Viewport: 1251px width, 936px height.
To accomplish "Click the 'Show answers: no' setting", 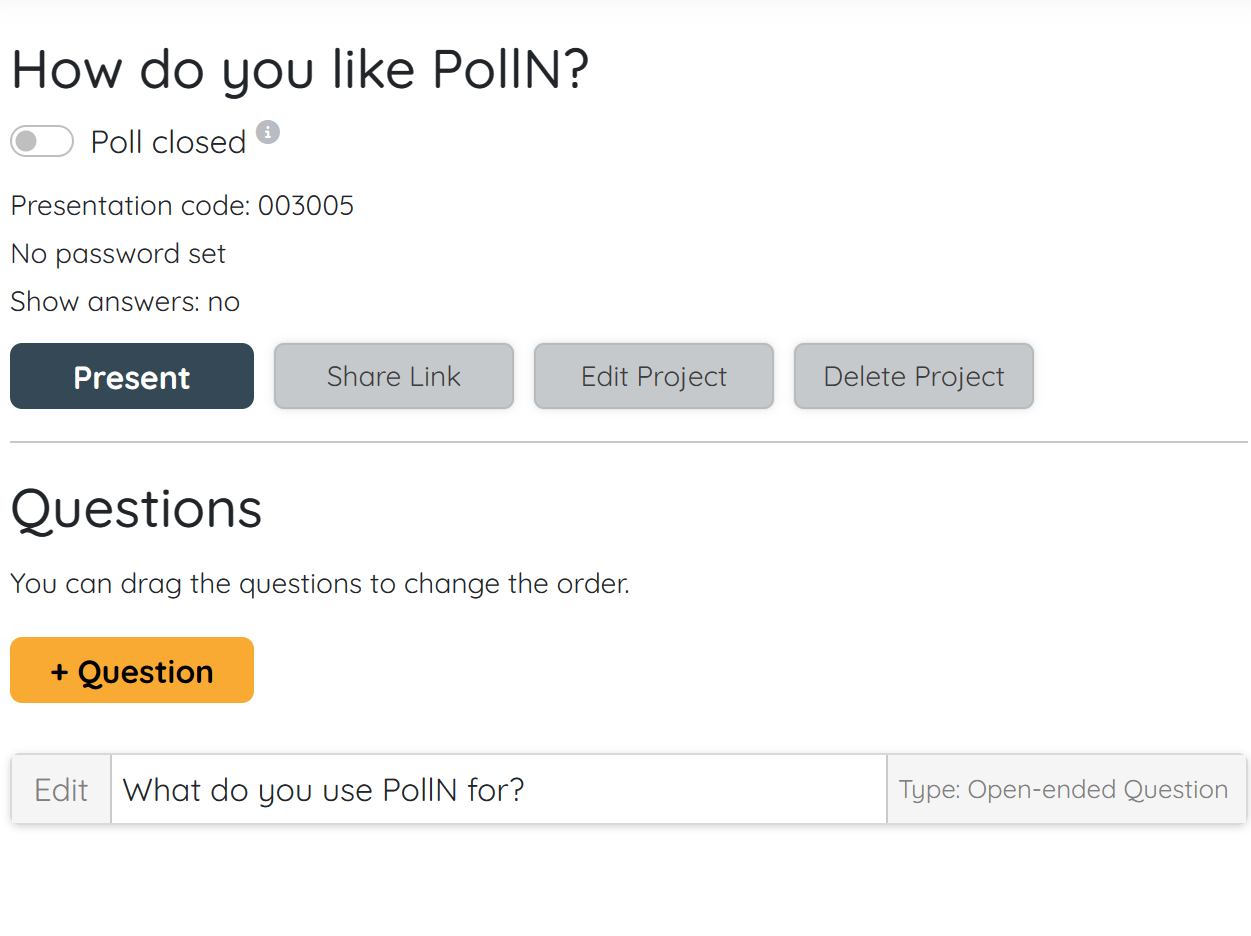I will point(125,301).
